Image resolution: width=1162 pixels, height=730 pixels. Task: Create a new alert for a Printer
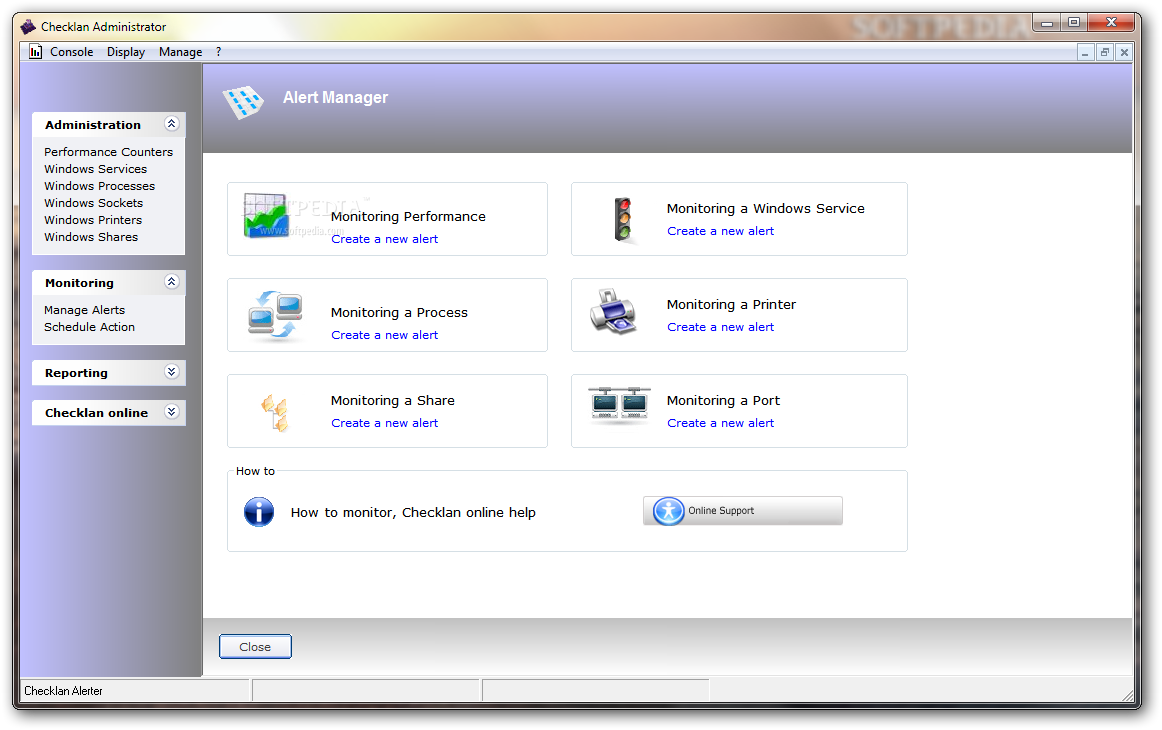[x=720, y=327]
